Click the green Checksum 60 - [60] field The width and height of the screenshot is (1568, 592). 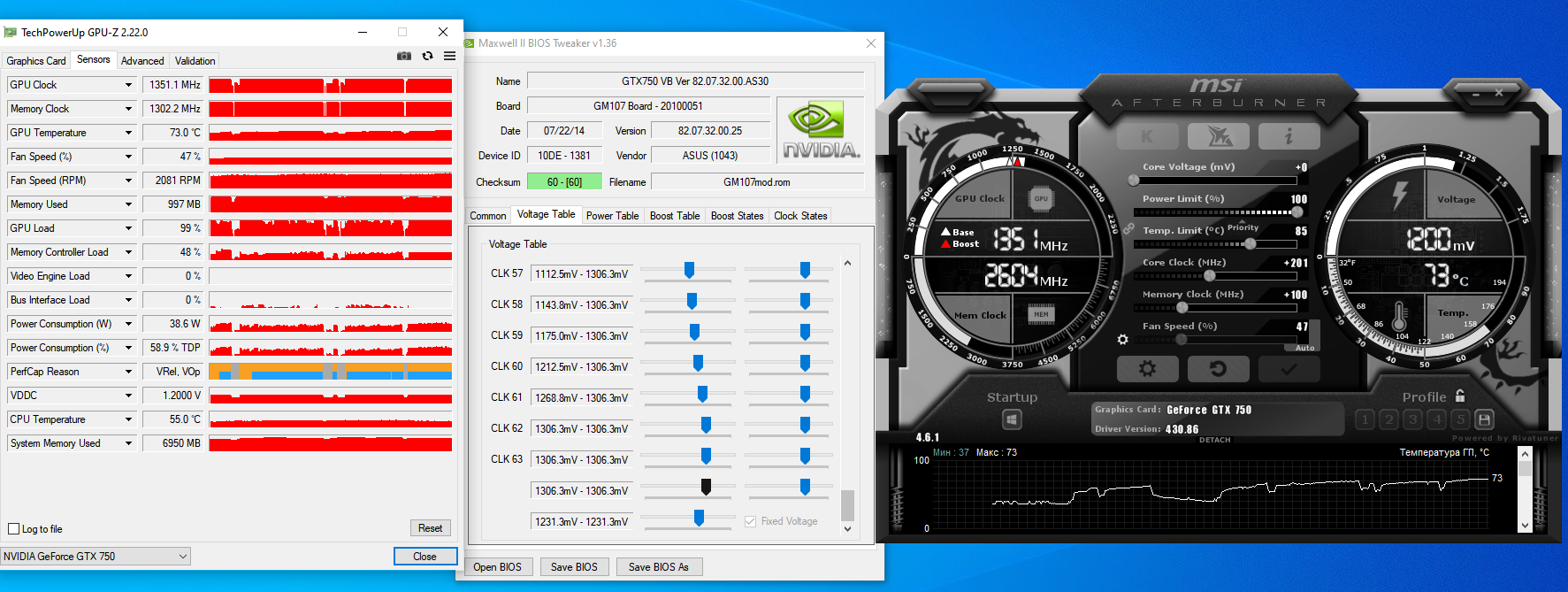coord(564,181)
